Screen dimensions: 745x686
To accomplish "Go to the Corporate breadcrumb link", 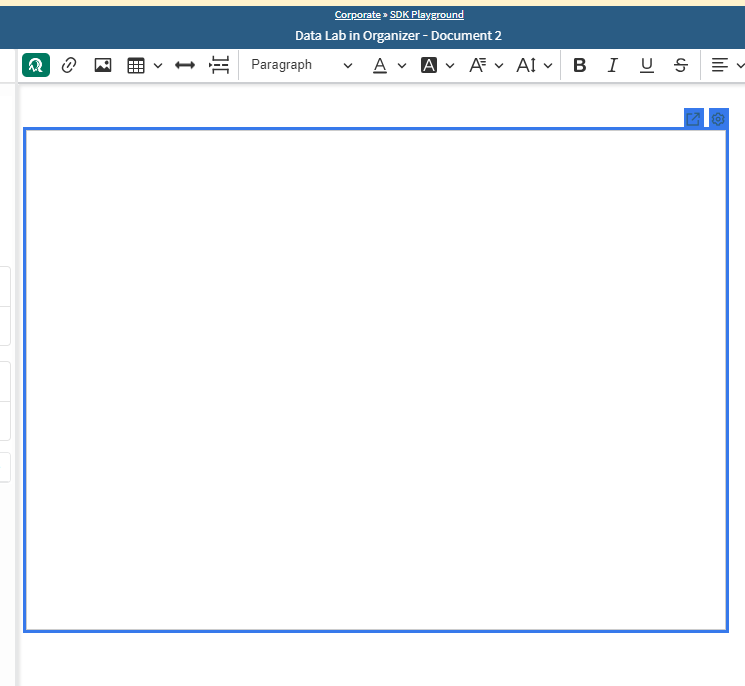I will coord(357,15).
